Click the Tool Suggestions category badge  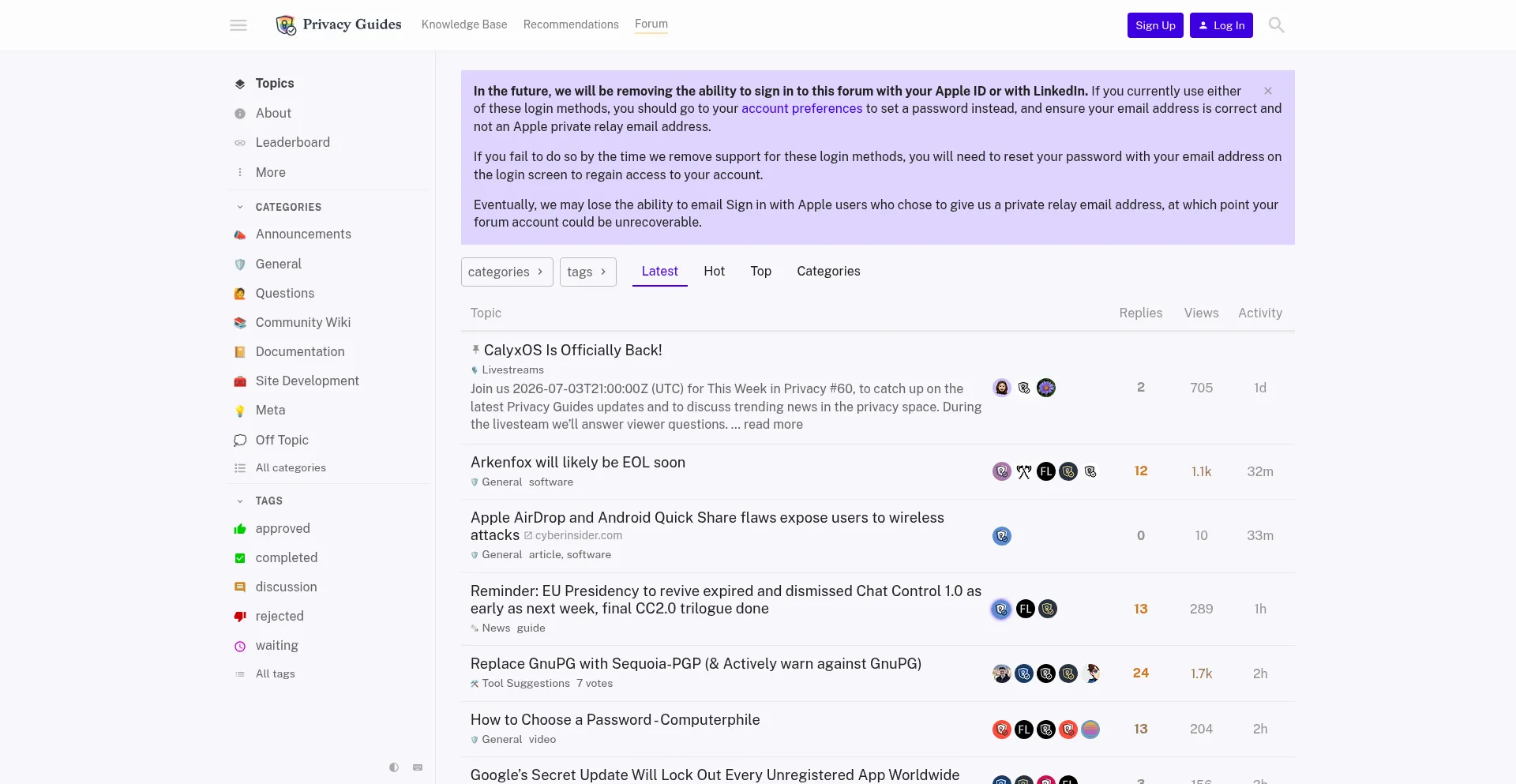[x=520, y=684]
